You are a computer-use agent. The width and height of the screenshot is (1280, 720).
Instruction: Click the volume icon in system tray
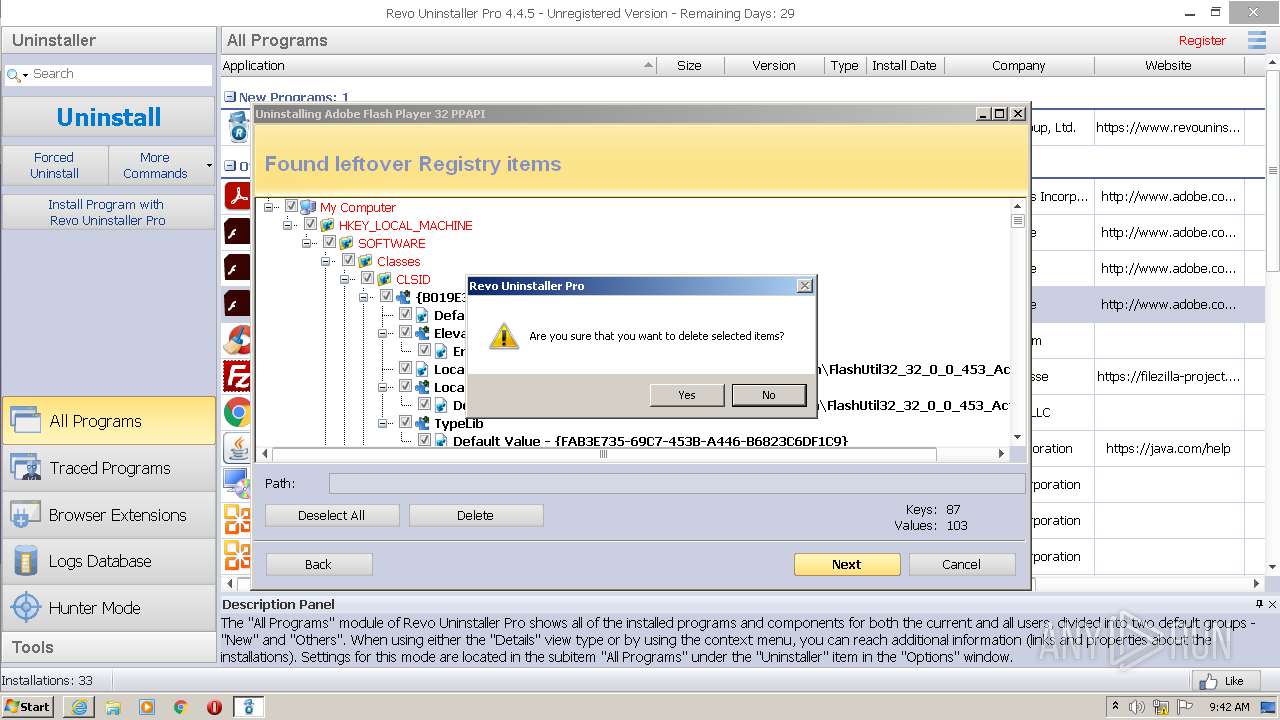[1138, 707]
